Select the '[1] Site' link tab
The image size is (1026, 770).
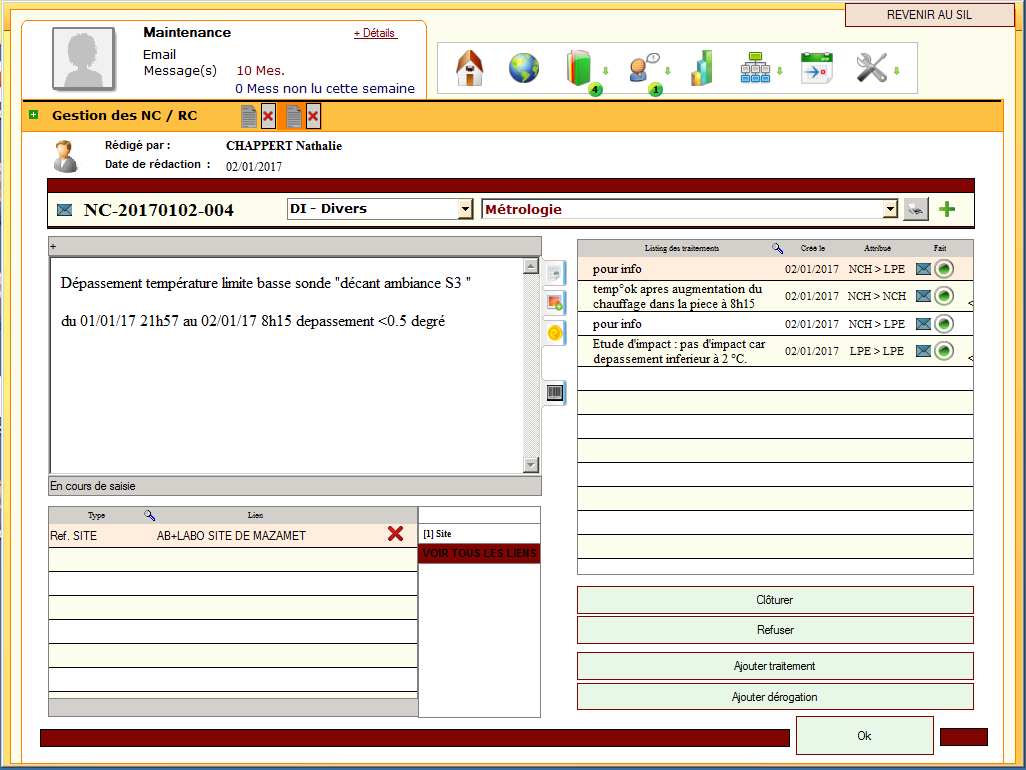coord(437,534)
